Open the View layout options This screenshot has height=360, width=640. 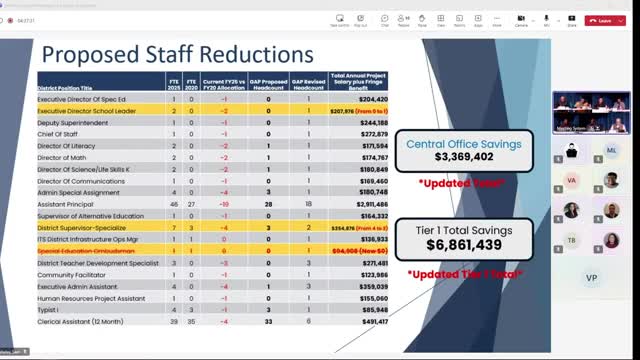pos(441,20)
